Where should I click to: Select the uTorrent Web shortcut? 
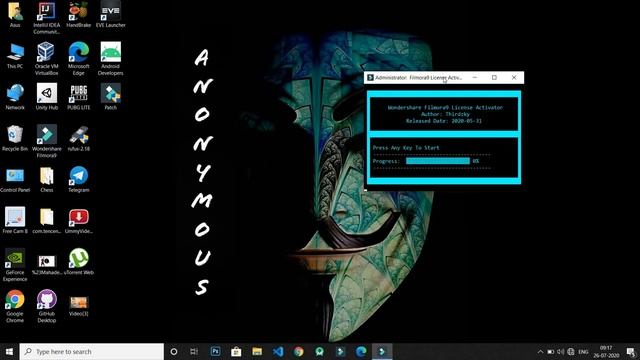click(78, 262)
